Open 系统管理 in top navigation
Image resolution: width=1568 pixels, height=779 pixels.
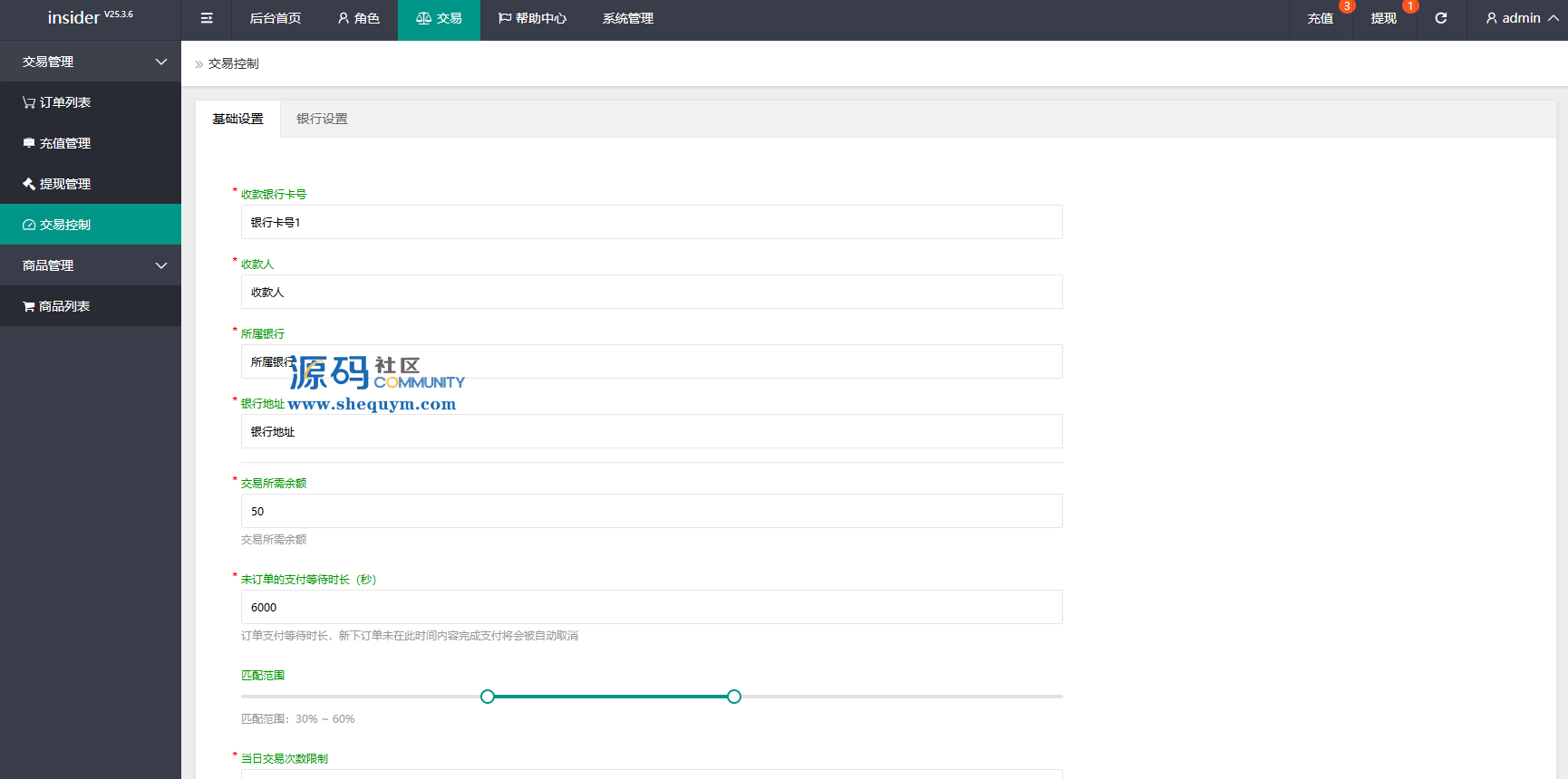coord(628,18)
